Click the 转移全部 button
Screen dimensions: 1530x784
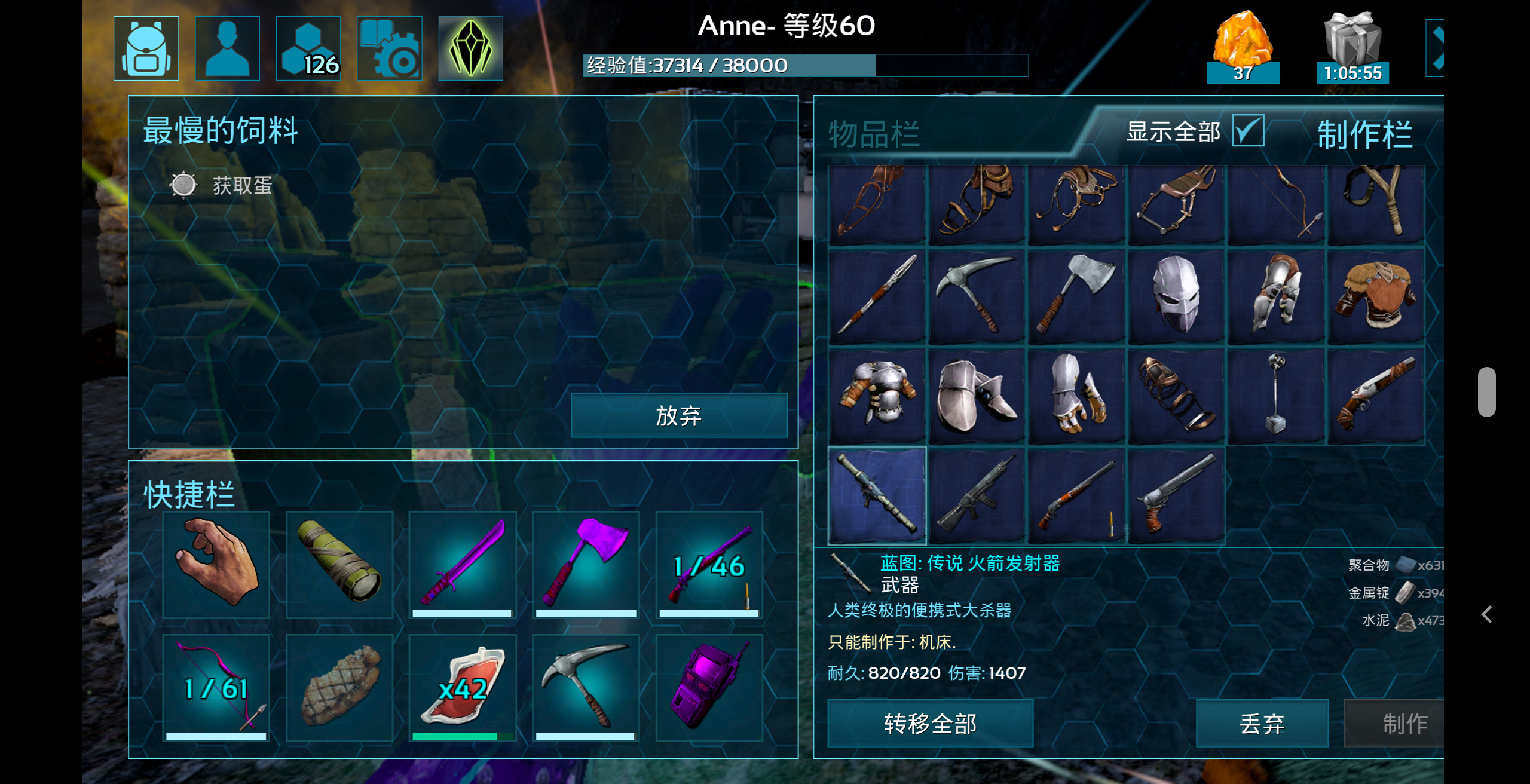coord(931,724)
